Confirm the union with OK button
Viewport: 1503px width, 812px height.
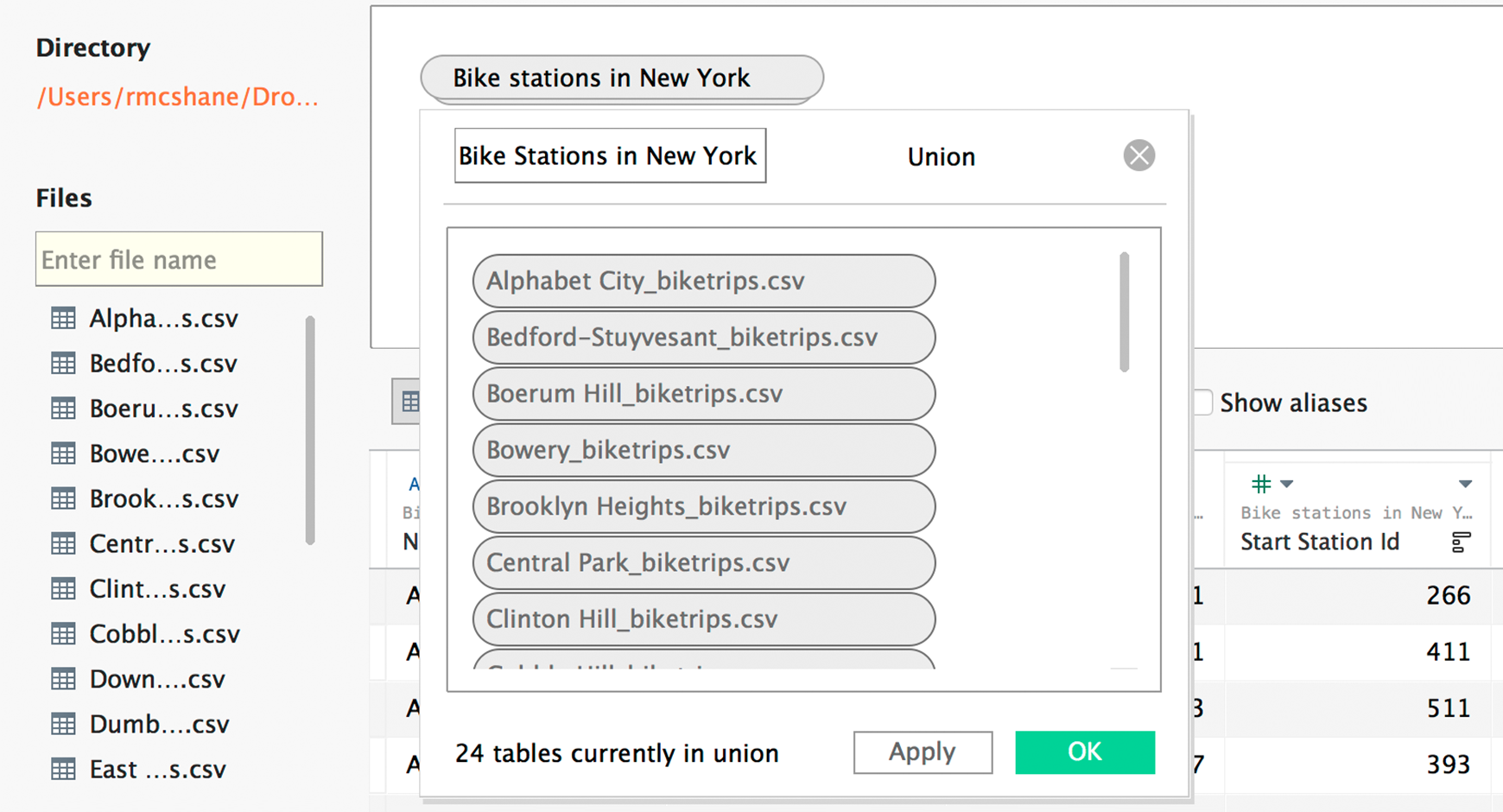[1084, 752]
